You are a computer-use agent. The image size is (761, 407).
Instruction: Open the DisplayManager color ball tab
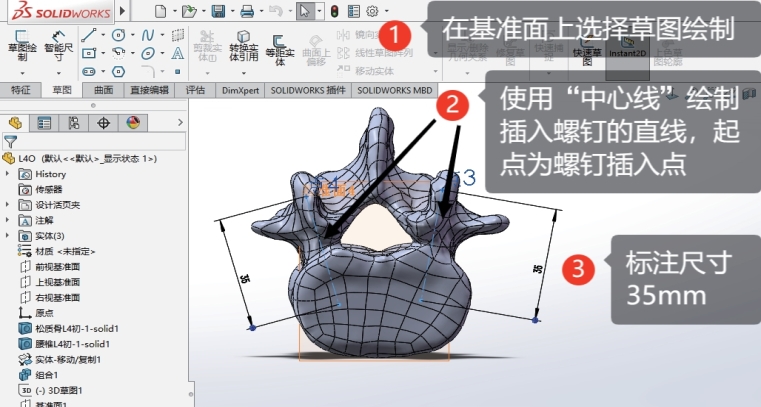pyautogui.click(x=133, y=123)
